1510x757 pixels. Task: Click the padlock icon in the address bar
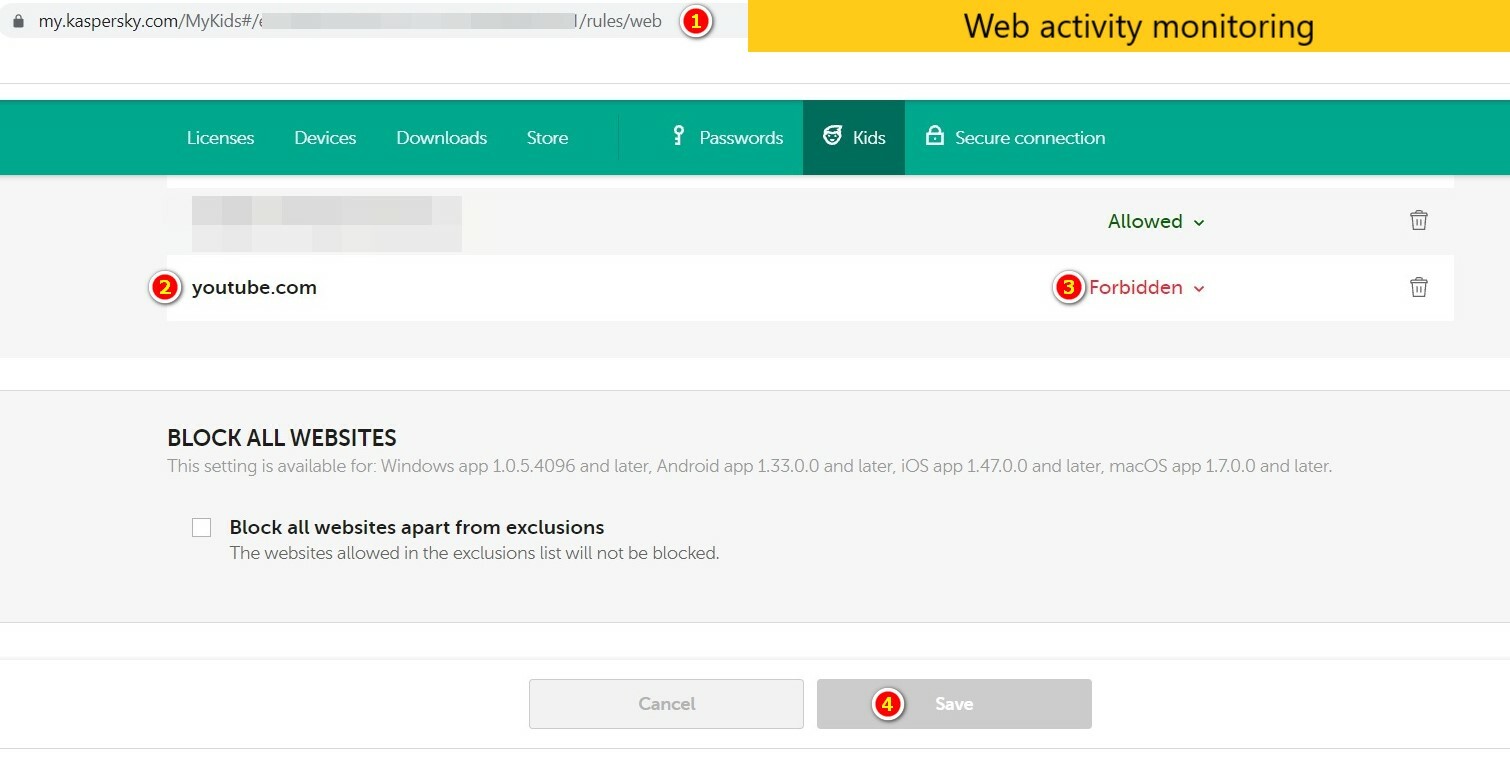click(x=18, y=21)
